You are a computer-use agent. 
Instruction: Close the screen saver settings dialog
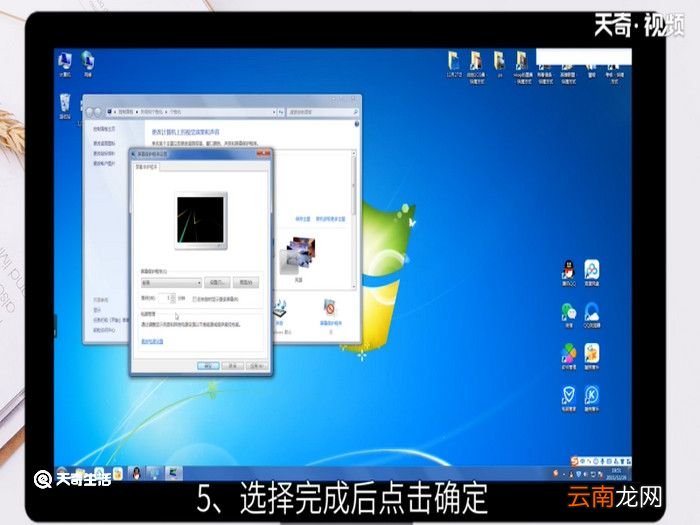(x=263, y=154)
